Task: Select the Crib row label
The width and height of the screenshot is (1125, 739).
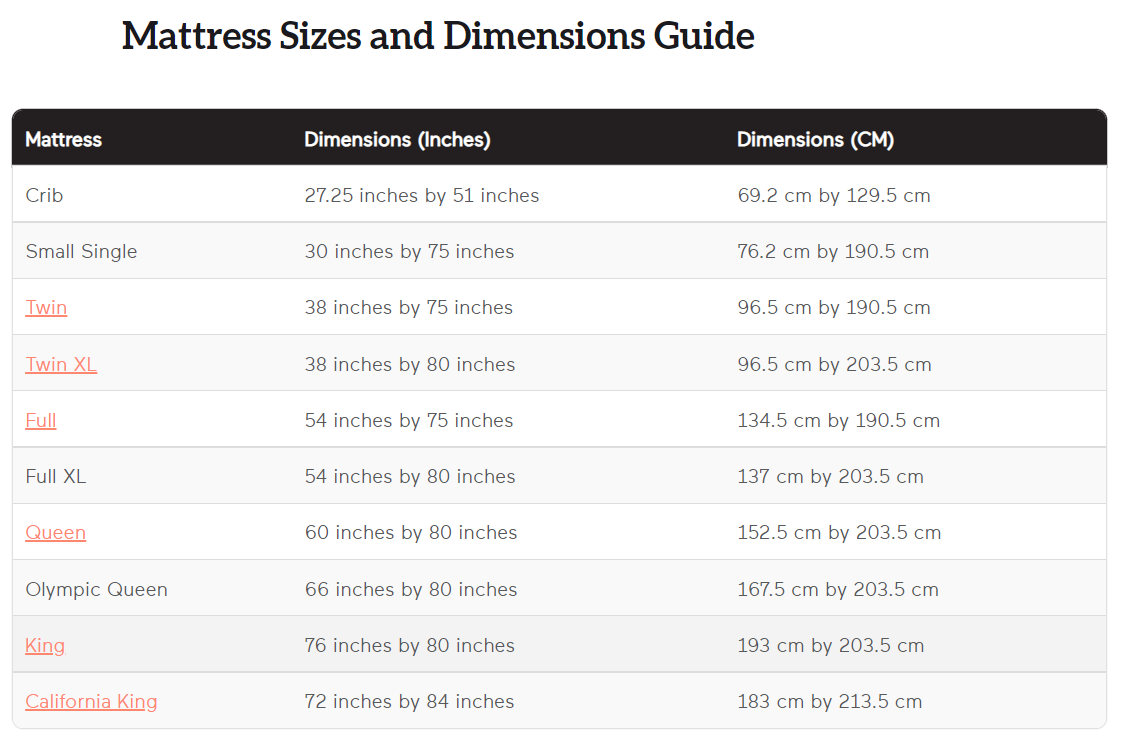Action: [x=44, y=195]
